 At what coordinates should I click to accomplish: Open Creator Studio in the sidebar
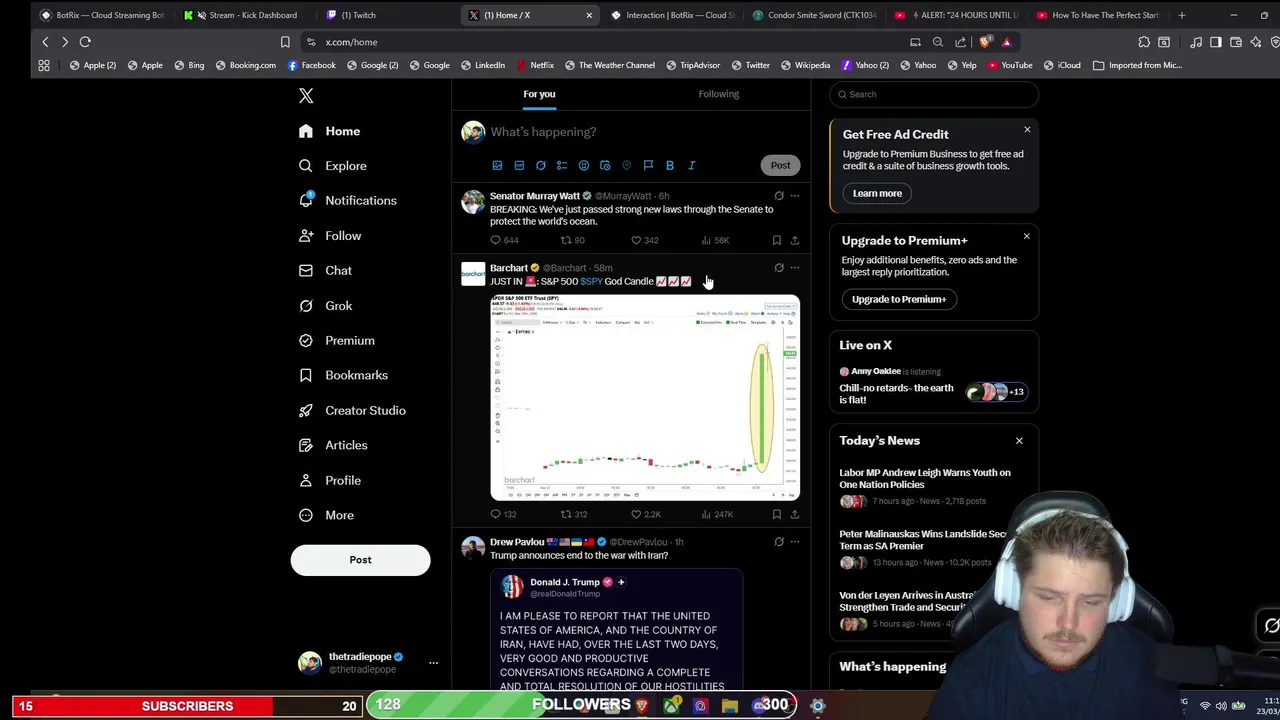(x=351, y=410)
